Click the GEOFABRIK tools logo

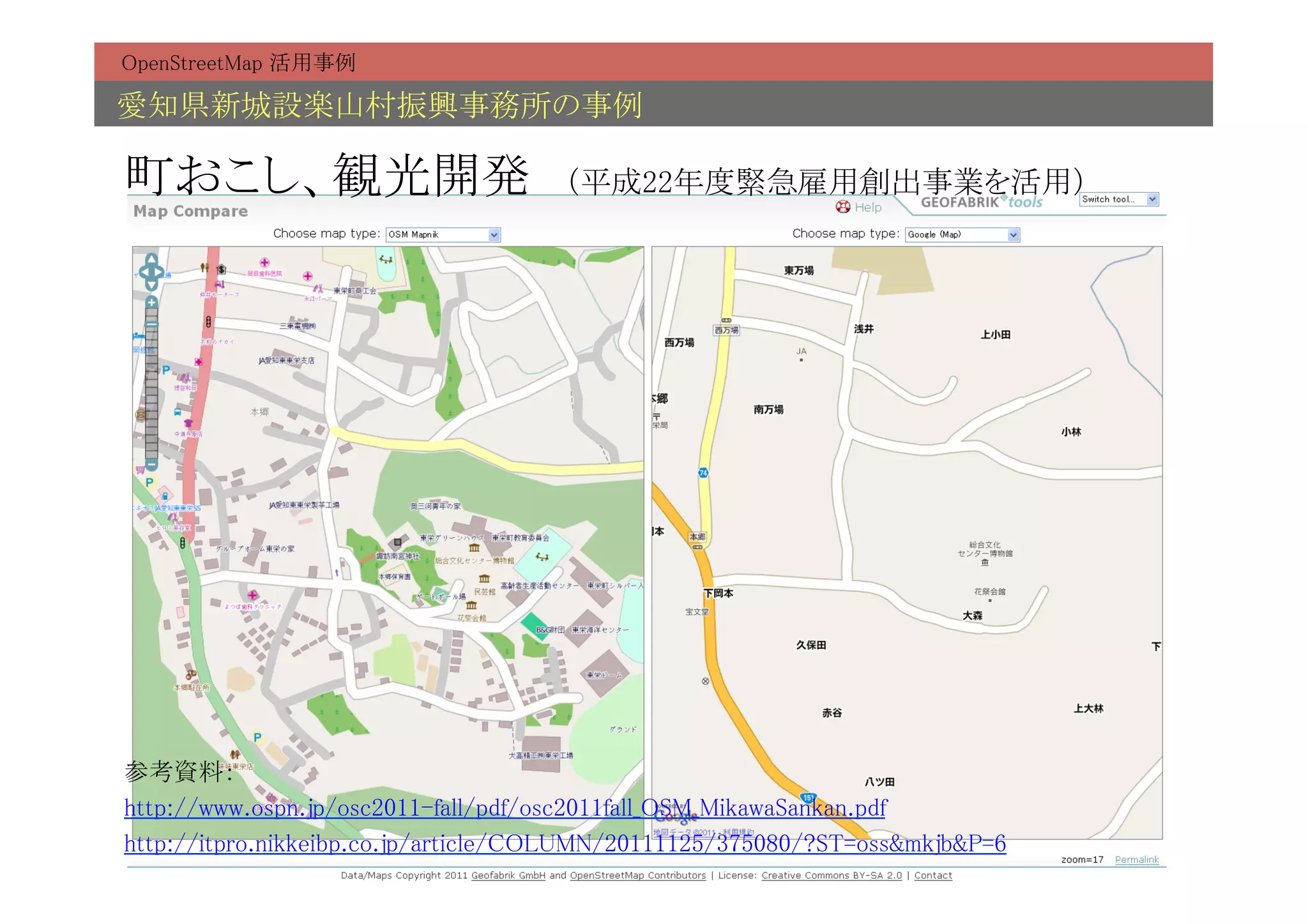click(x=982, y=202)
